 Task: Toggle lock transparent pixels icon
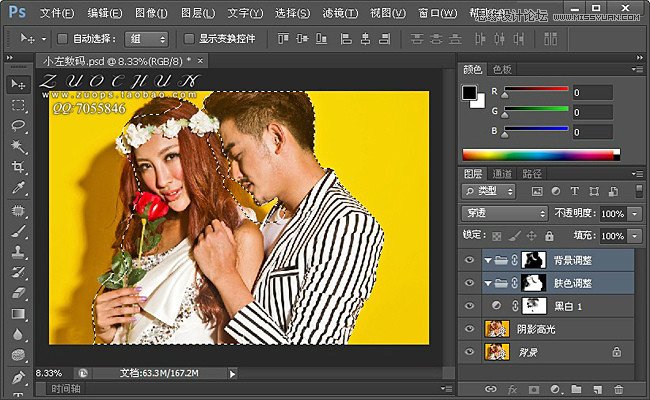pos(496,236)
